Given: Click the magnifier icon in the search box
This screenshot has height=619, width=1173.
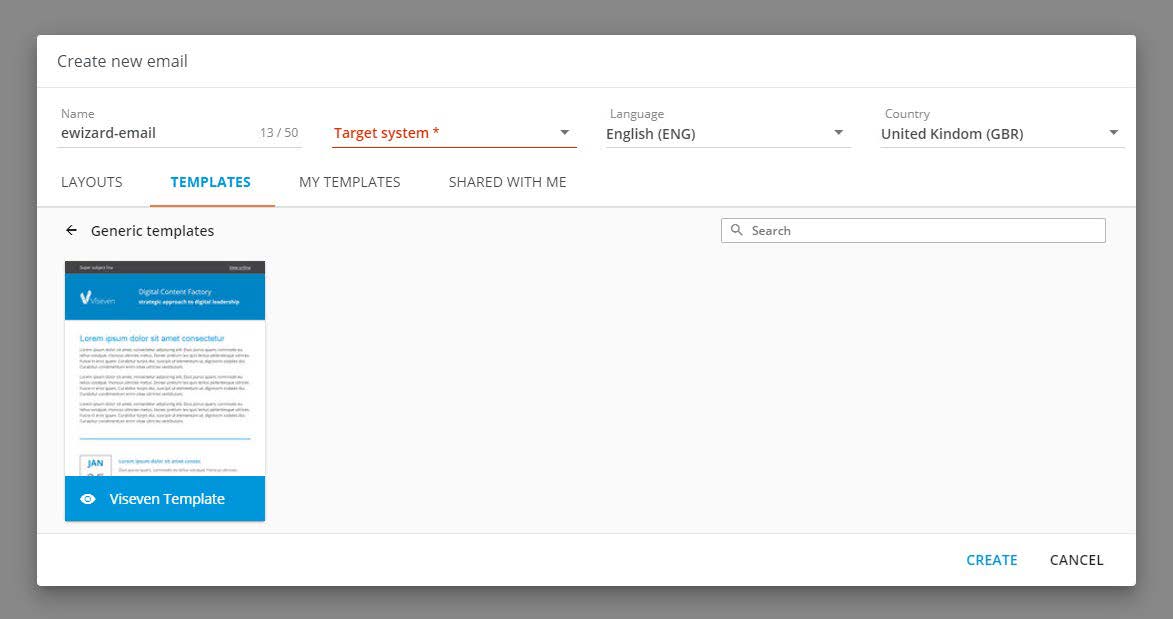Looking at the screenshot, I should coord(737,231).
